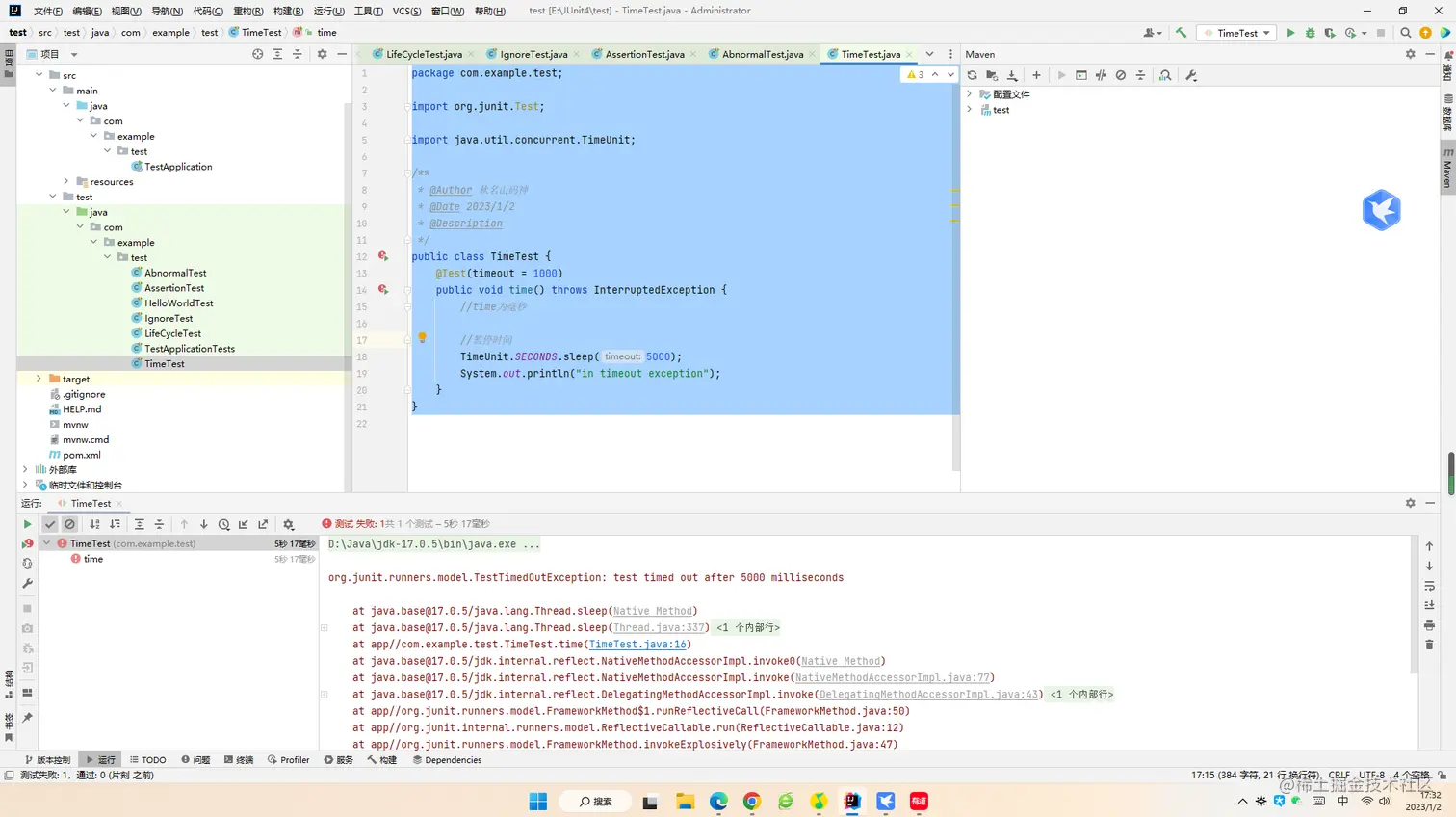
Task: Toggle show ignored tests filter
Action: [69, 524]
